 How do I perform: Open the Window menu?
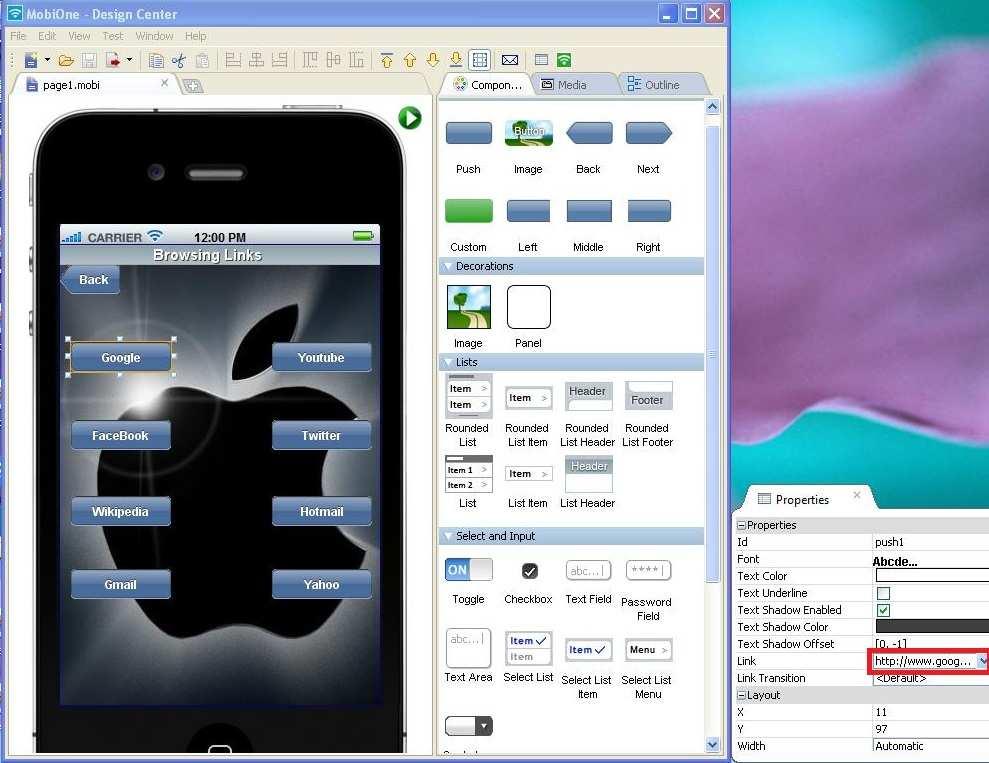click(154, 36)
